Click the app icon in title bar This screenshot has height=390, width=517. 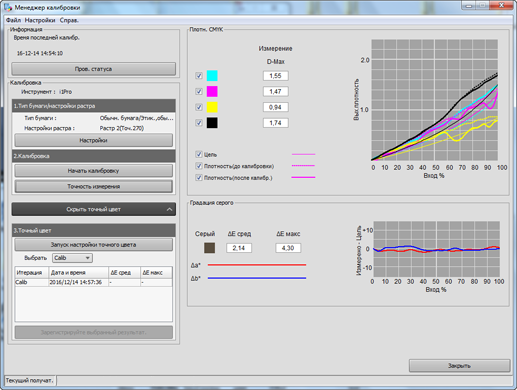coord(8,7)
